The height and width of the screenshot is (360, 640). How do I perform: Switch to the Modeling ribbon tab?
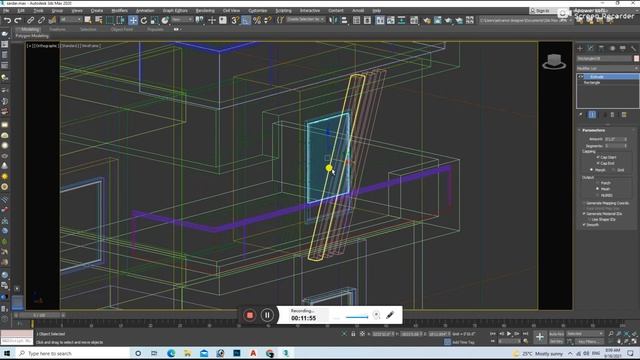[30, 29]
